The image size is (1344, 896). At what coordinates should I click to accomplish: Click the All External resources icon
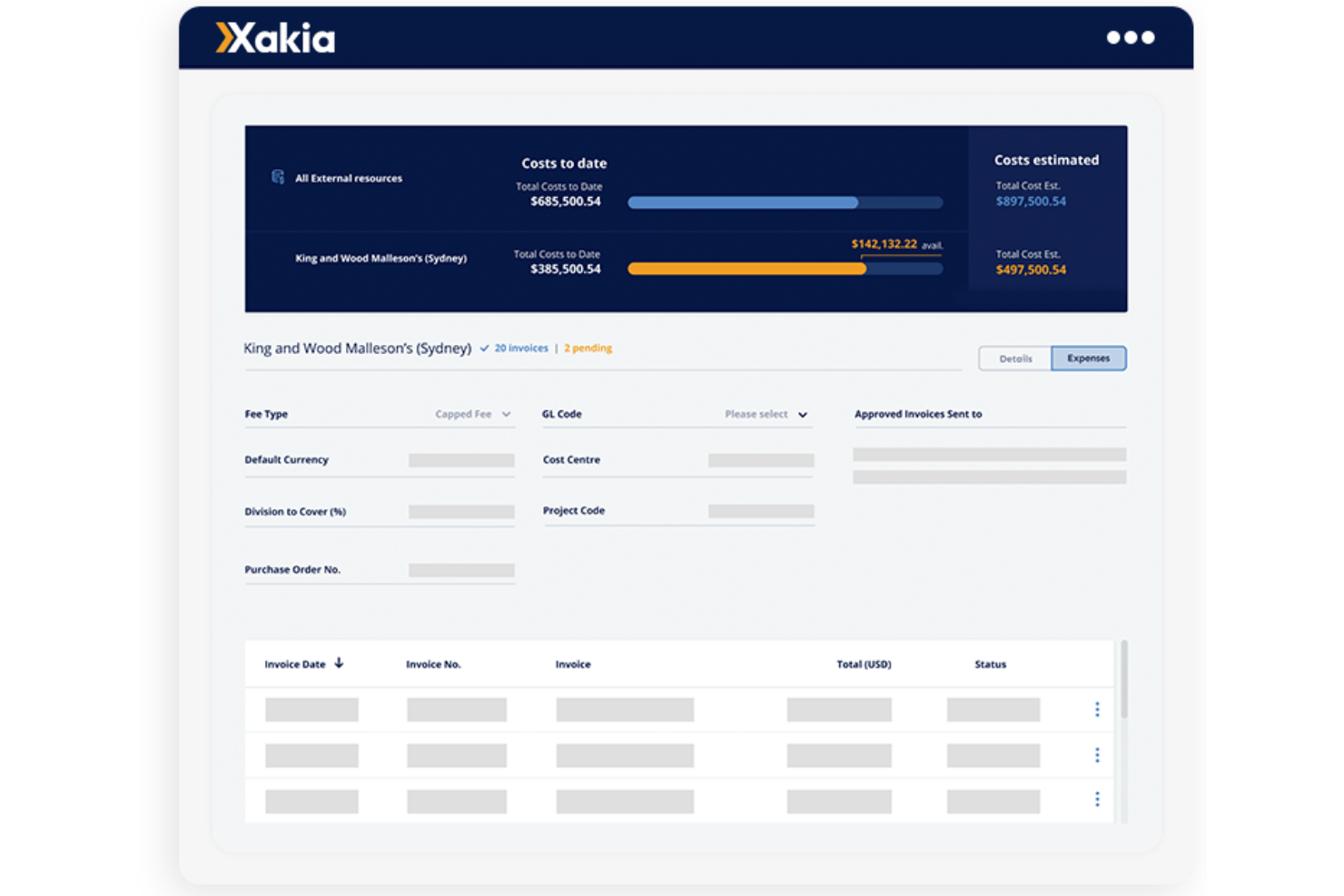(278, 177)
